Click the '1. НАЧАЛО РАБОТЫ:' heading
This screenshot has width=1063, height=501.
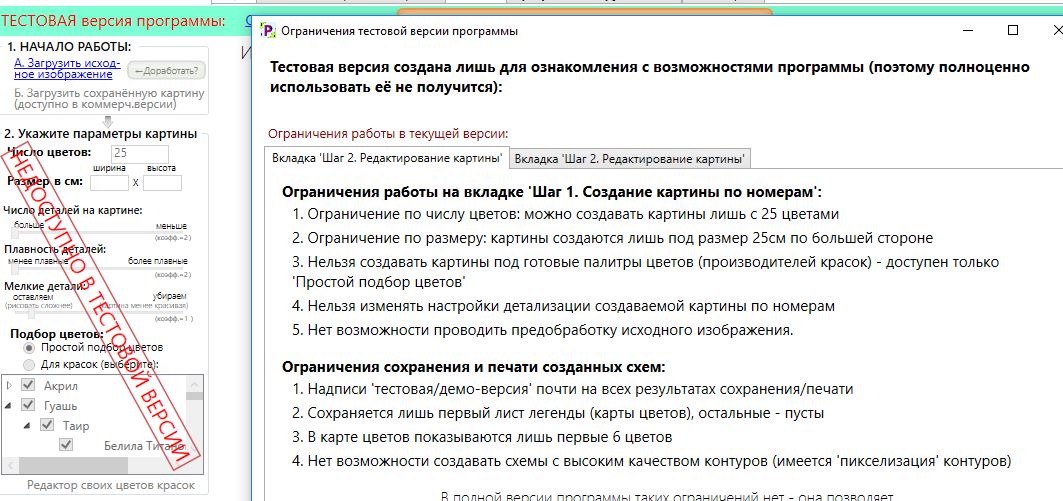(x=68, y=47)
